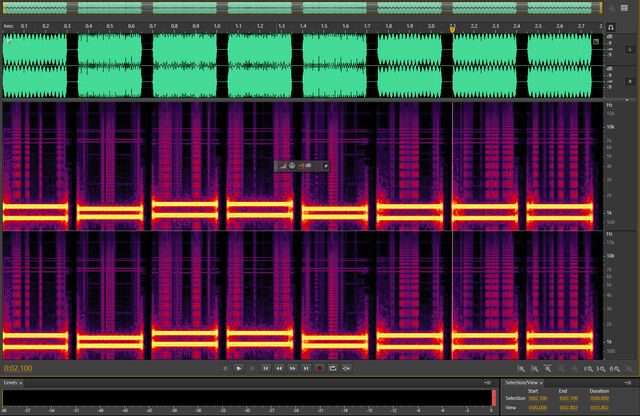This screenshot has height=416, width=640.
Task: Click the red clip indicator on level meter
Action: (x=494, y=398)
